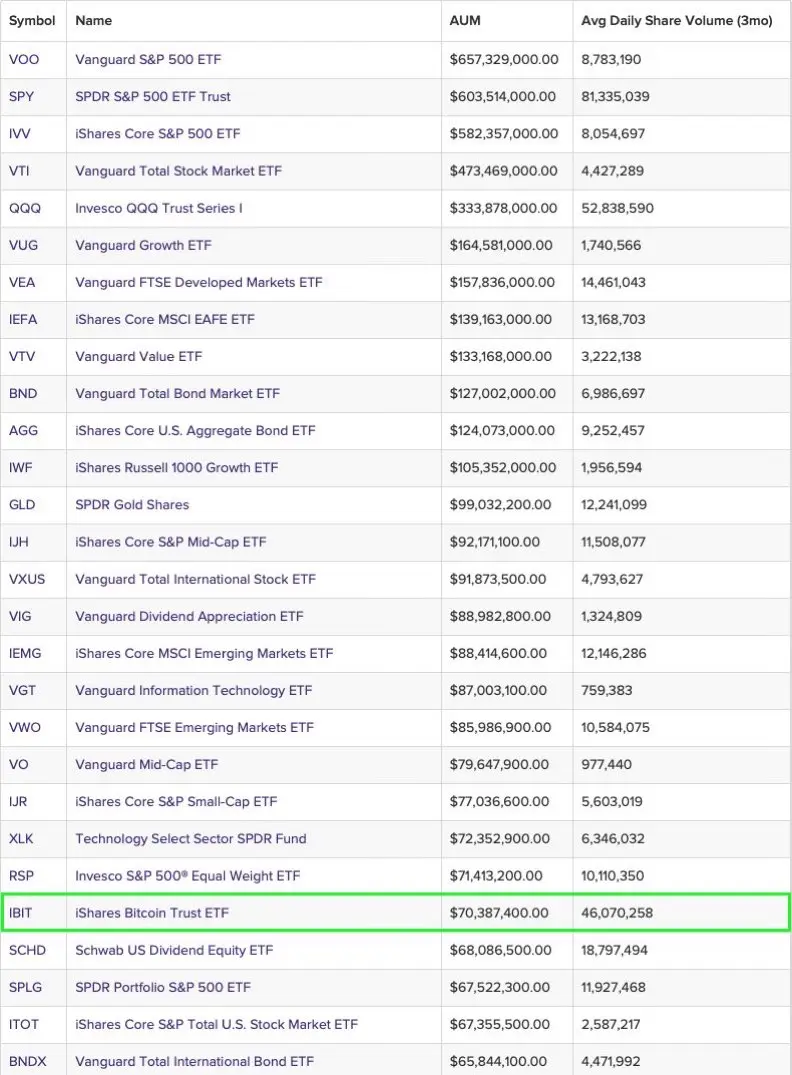Screen dimensions: 792x1075
Task: Click the VIG ticker symbol
Action: click(x=20, y=616)
